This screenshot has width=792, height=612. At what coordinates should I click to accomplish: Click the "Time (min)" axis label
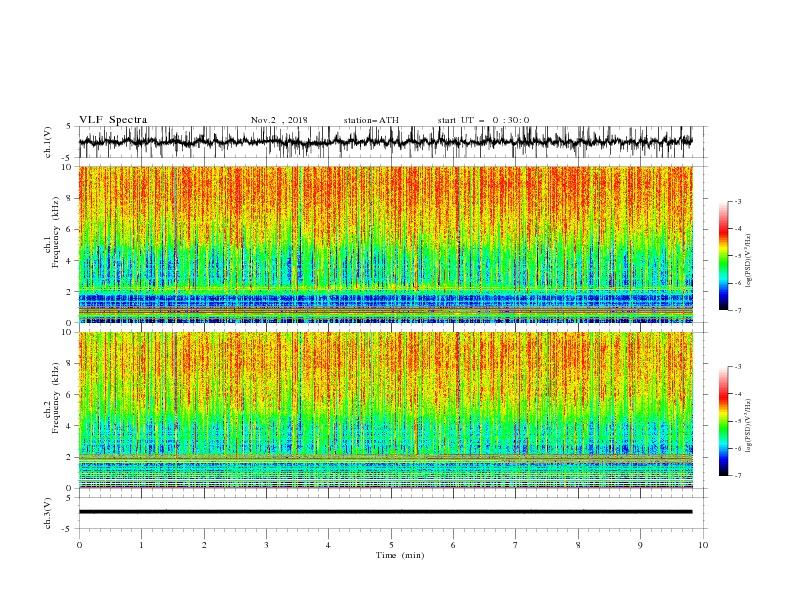(400, 555)
